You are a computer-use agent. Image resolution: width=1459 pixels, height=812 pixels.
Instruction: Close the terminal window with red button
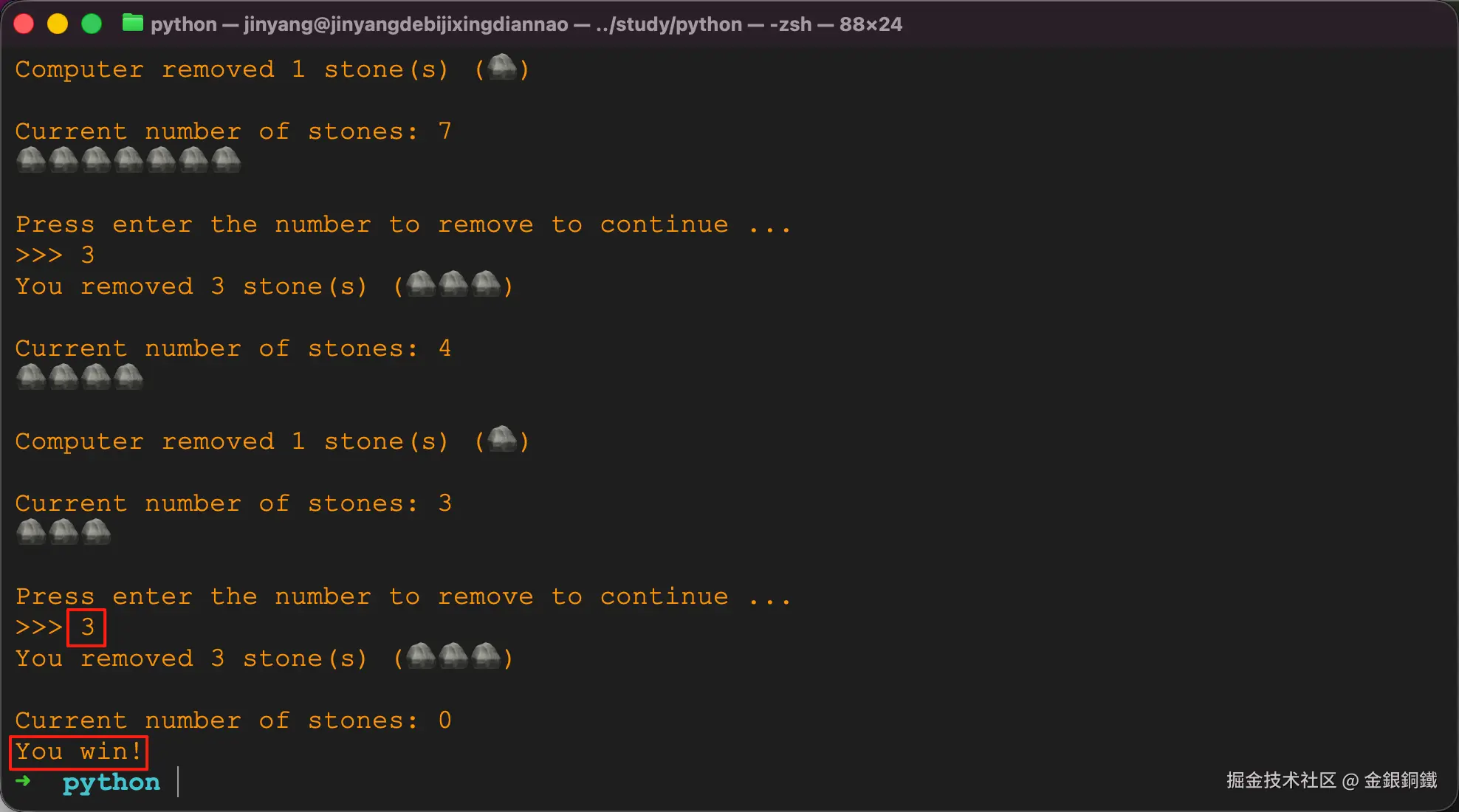point(24,24)
